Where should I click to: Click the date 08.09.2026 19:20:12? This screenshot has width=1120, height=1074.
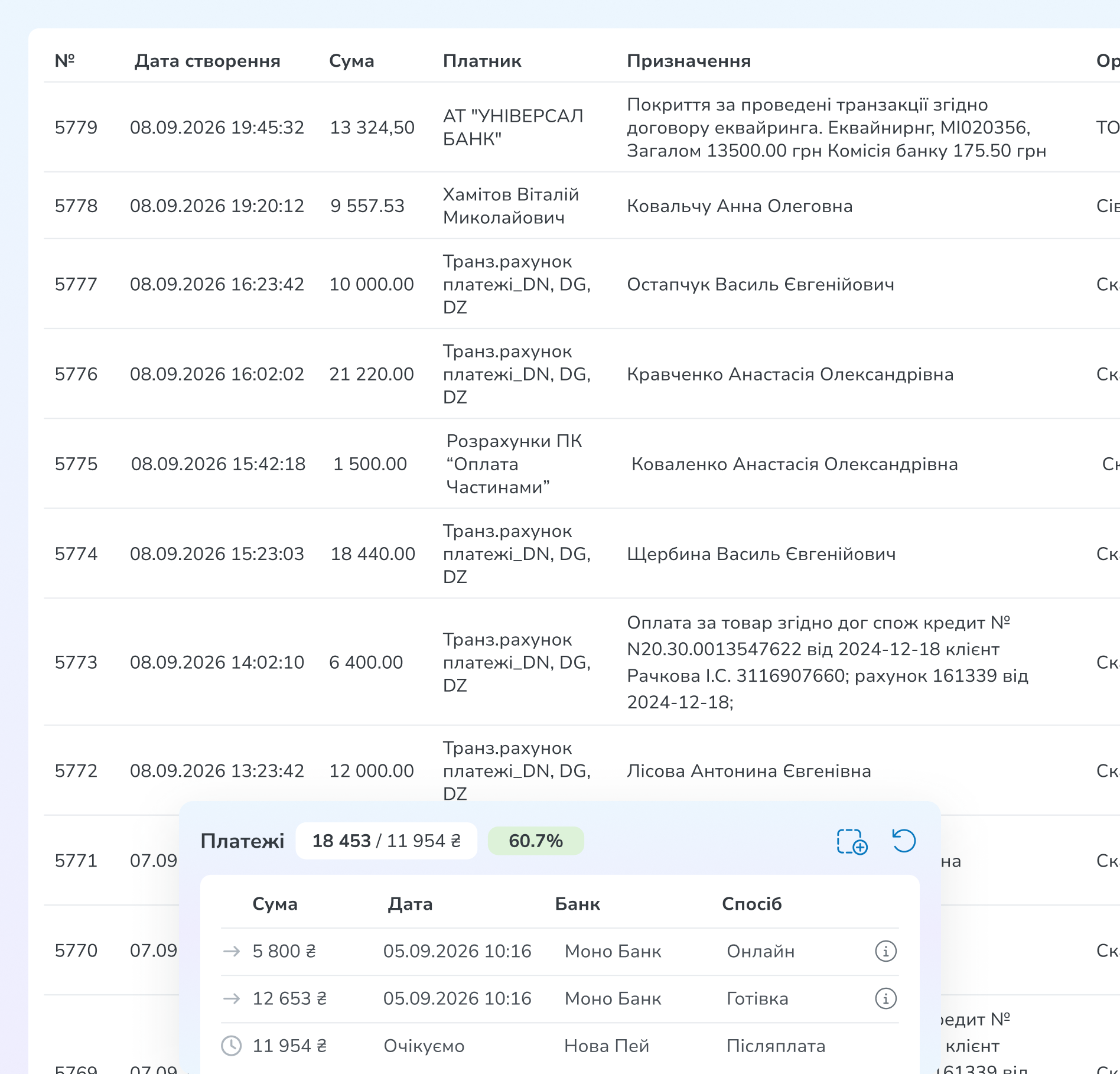pos(217,206)
